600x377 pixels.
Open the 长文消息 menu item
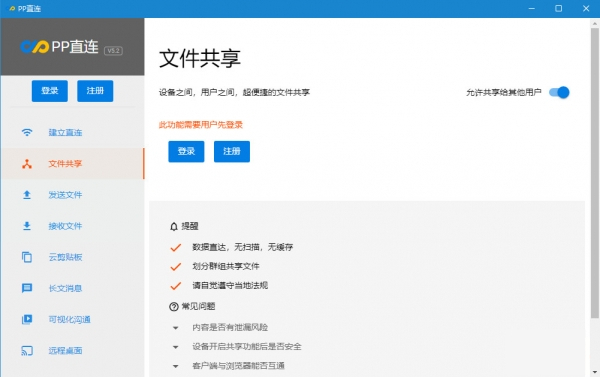(x=72, y=288)
